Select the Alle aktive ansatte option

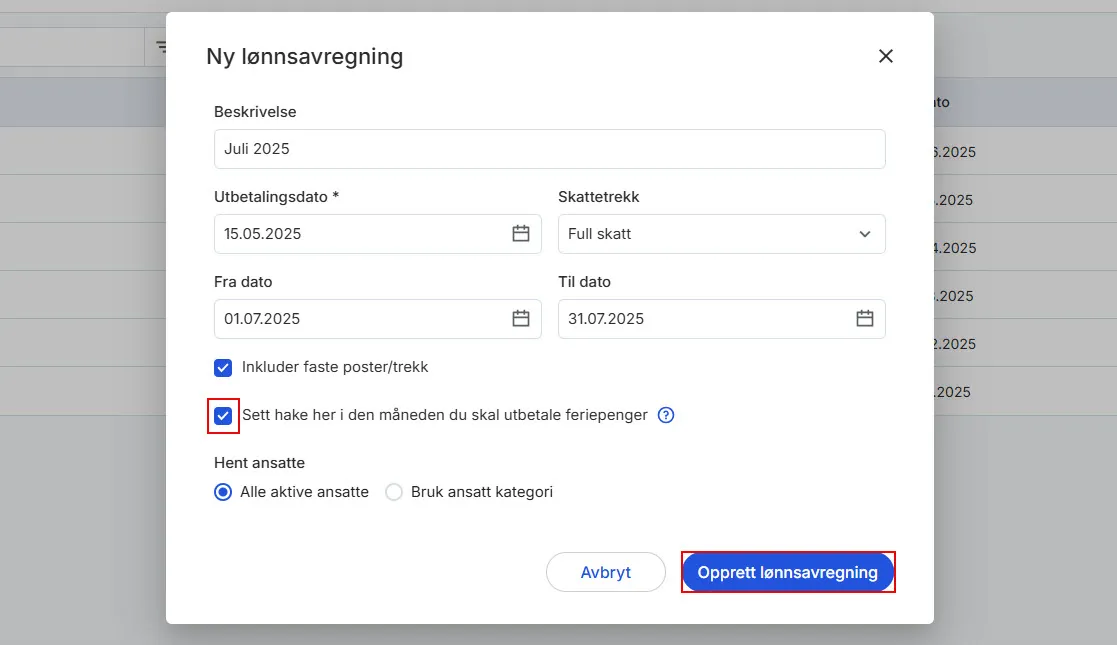point(222,491)
